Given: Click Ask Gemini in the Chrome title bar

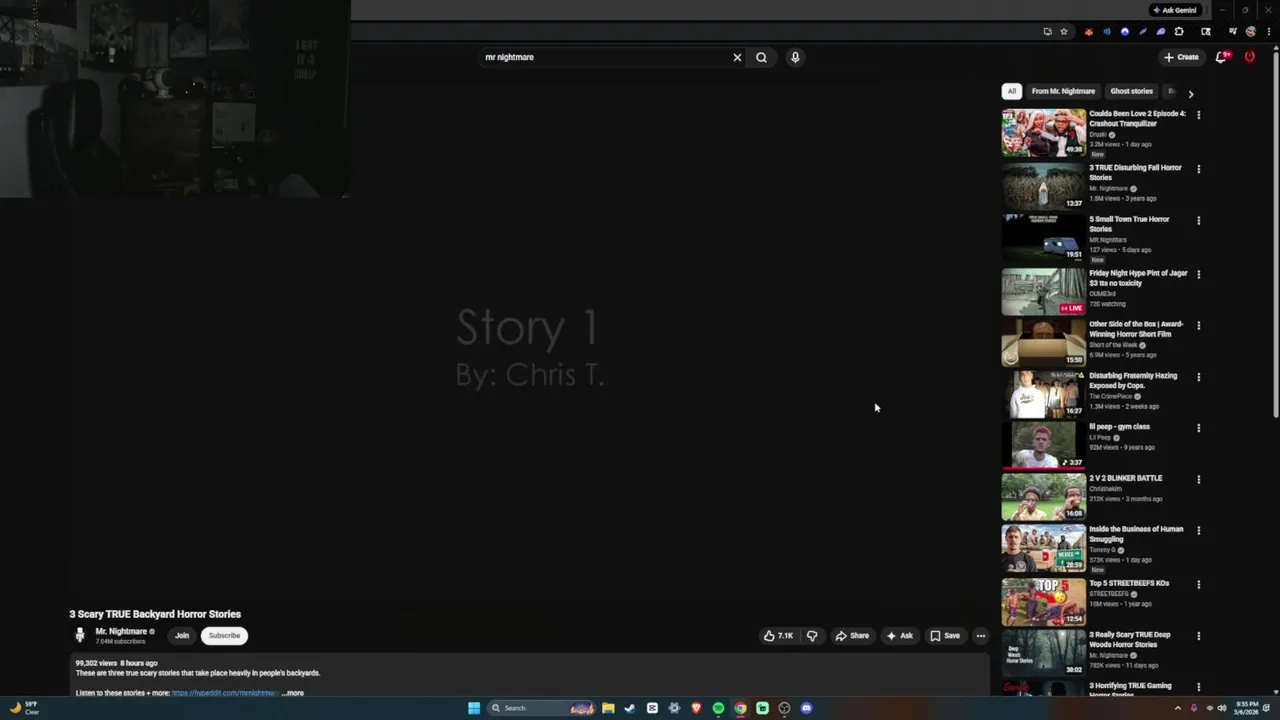Looking at the screenshot, I should tap(1174, 10).
